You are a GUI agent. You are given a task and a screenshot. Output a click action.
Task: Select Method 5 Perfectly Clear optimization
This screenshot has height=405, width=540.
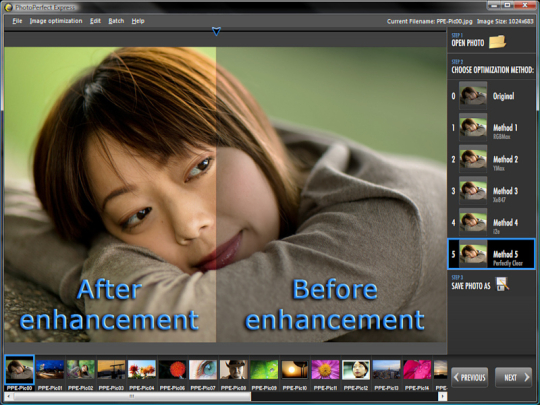(491, 254)
